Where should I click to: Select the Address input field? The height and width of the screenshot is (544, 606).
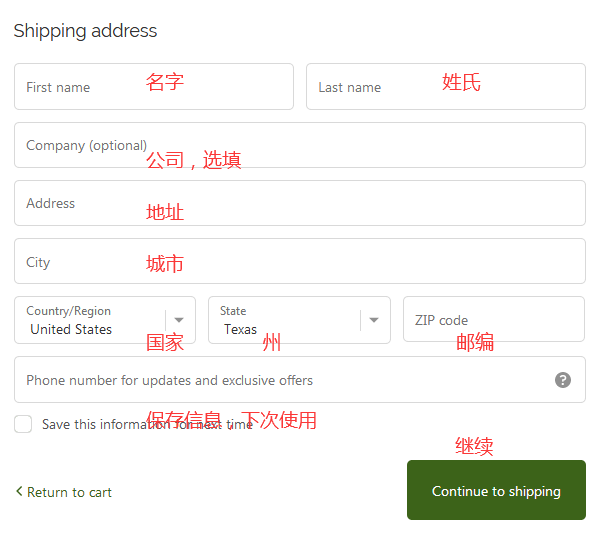click(x=299, y=203)
